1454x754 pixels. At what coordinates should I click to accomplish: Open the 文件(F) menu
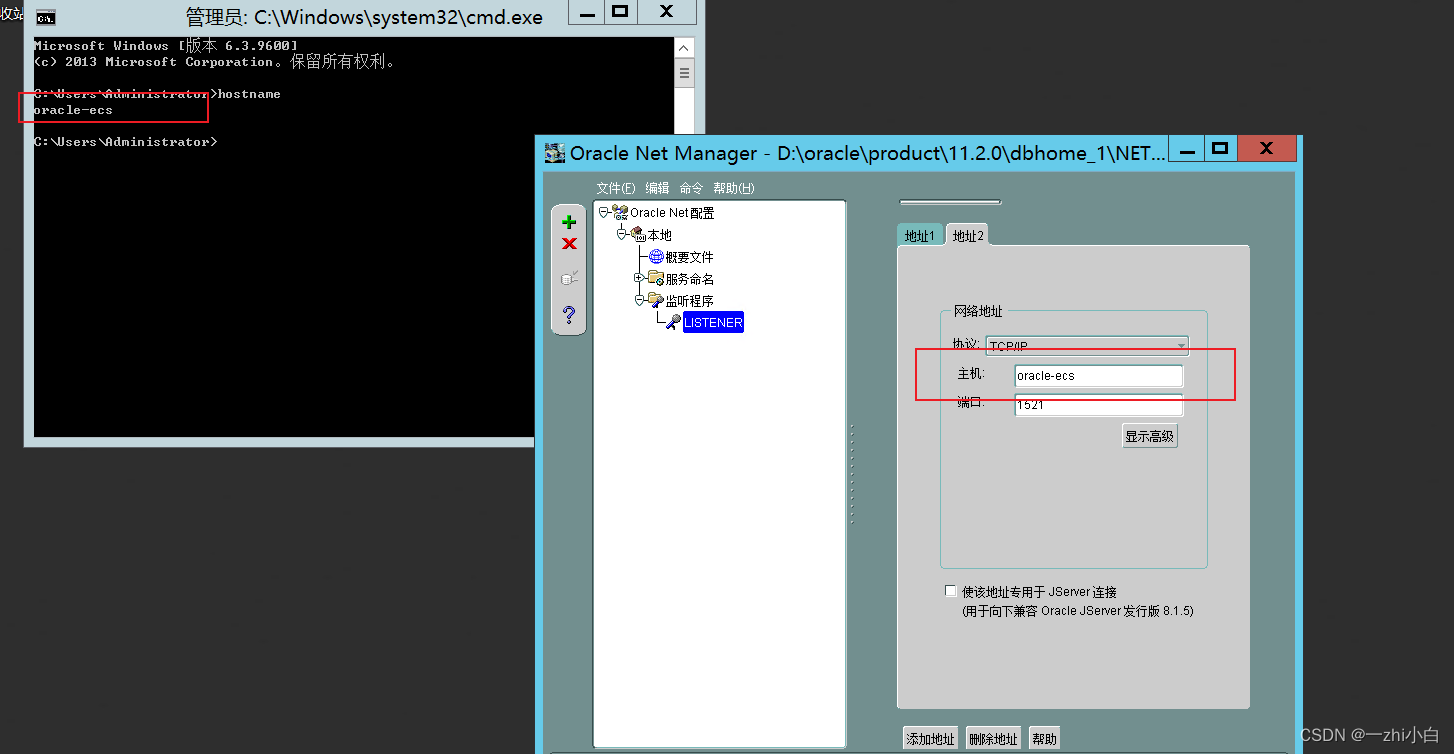pos(616,188)
